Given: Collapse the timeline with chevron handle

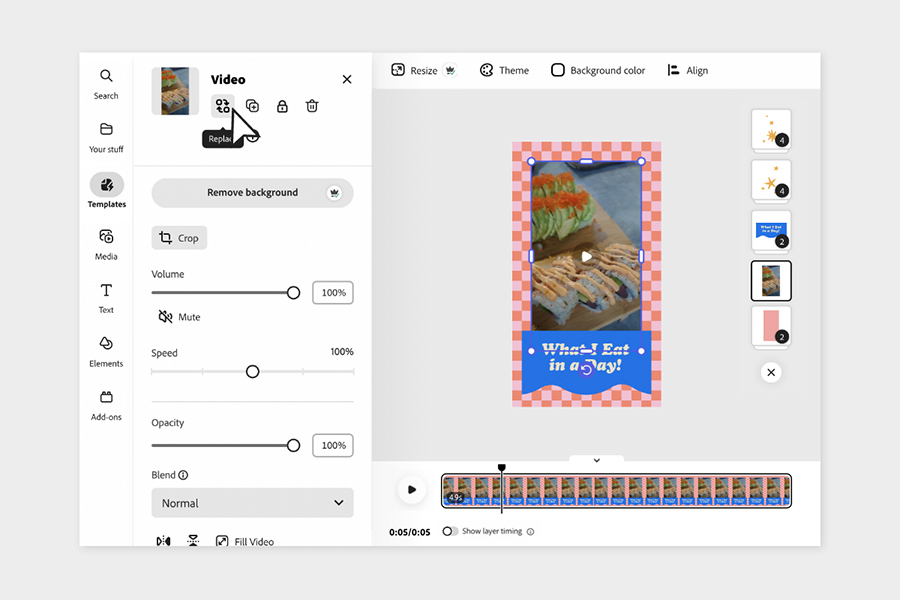Looking at the screenshot, I should 596,460.
